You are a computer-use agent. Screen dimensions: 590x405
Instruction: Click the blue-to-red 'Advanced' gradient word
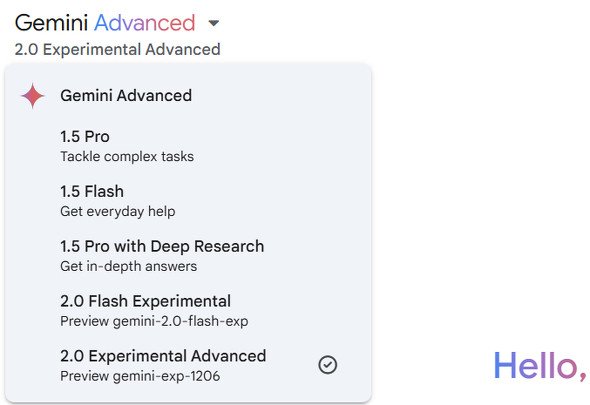[x=145, y=23]
